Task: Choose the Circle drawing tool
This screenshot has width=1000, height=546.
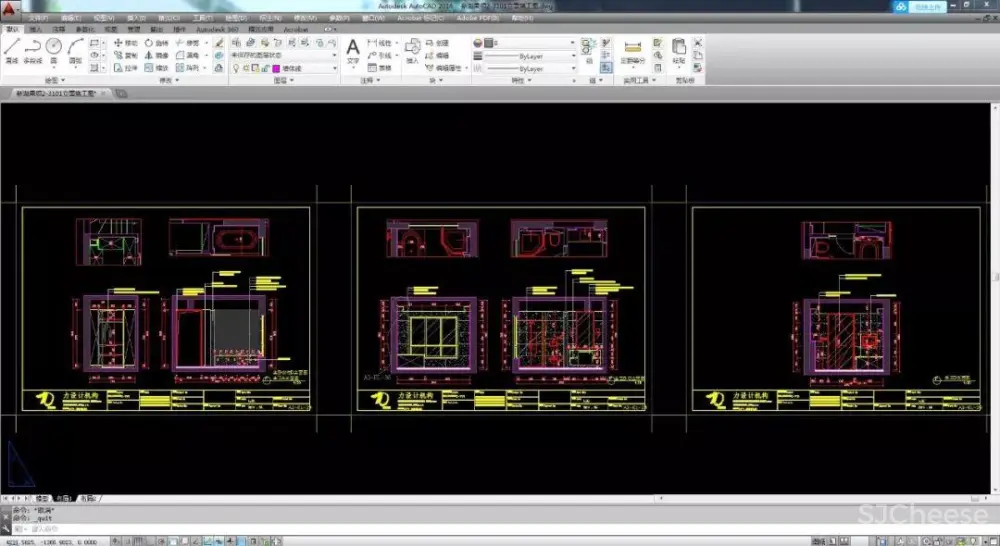Action: [x=53, y=47]
